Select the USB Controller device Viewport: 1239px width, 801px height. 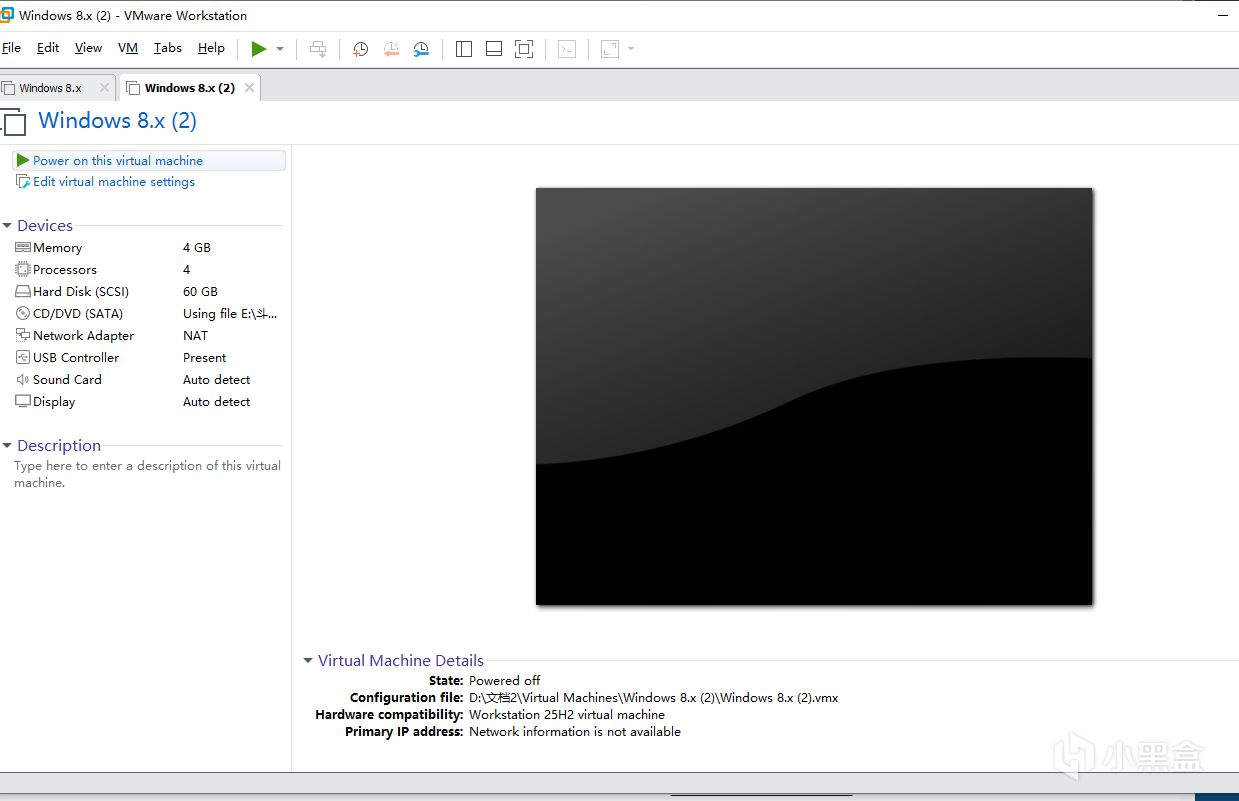click(x=148, y=358)
